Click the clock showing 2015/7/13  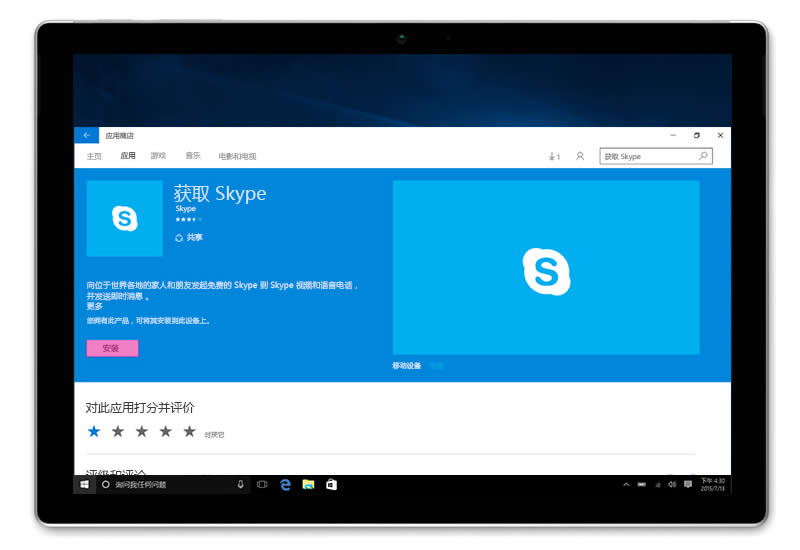pyautogui.click(x=712, y=485)
